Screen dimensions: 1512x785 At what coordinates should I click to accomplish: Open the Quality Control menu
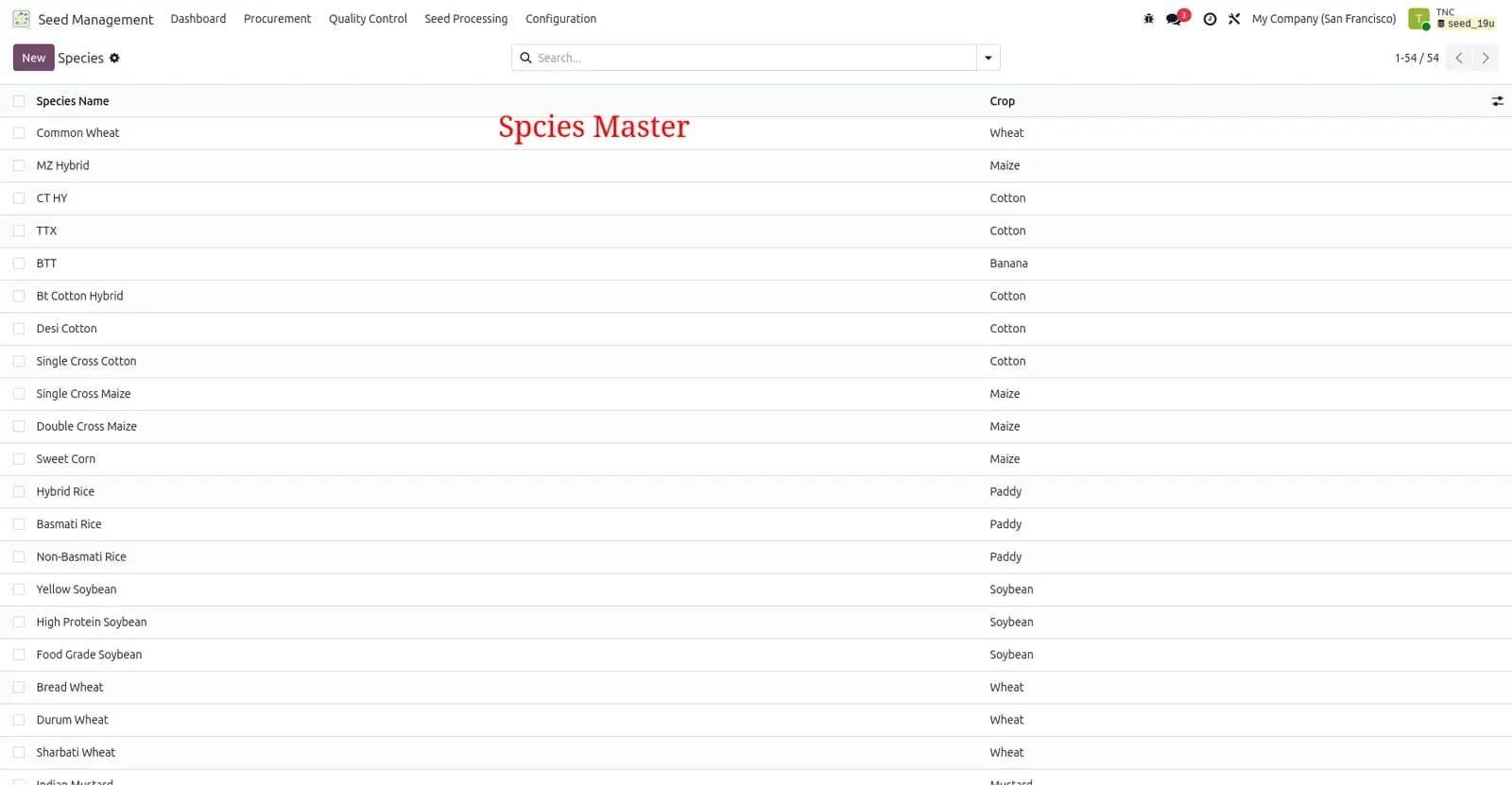click(368, 19)
